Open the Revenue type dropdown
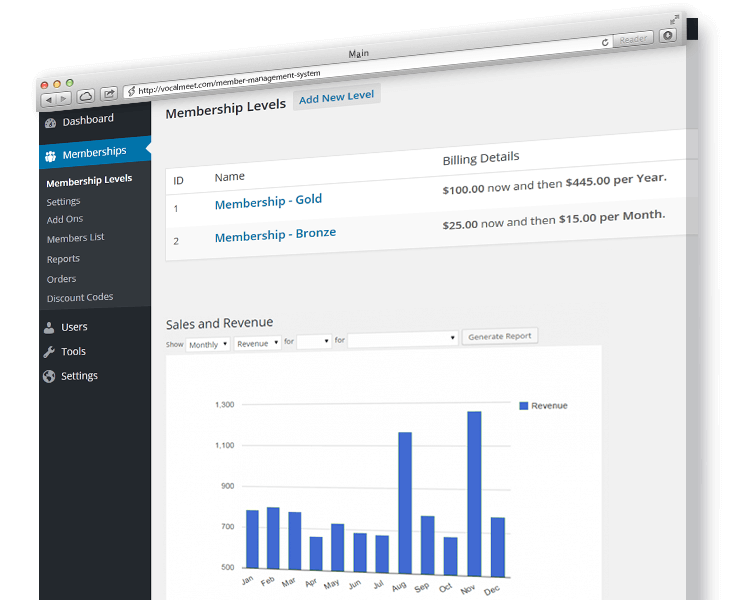The width and height of the screenshot is (731, 600). [x=257, y=344]
